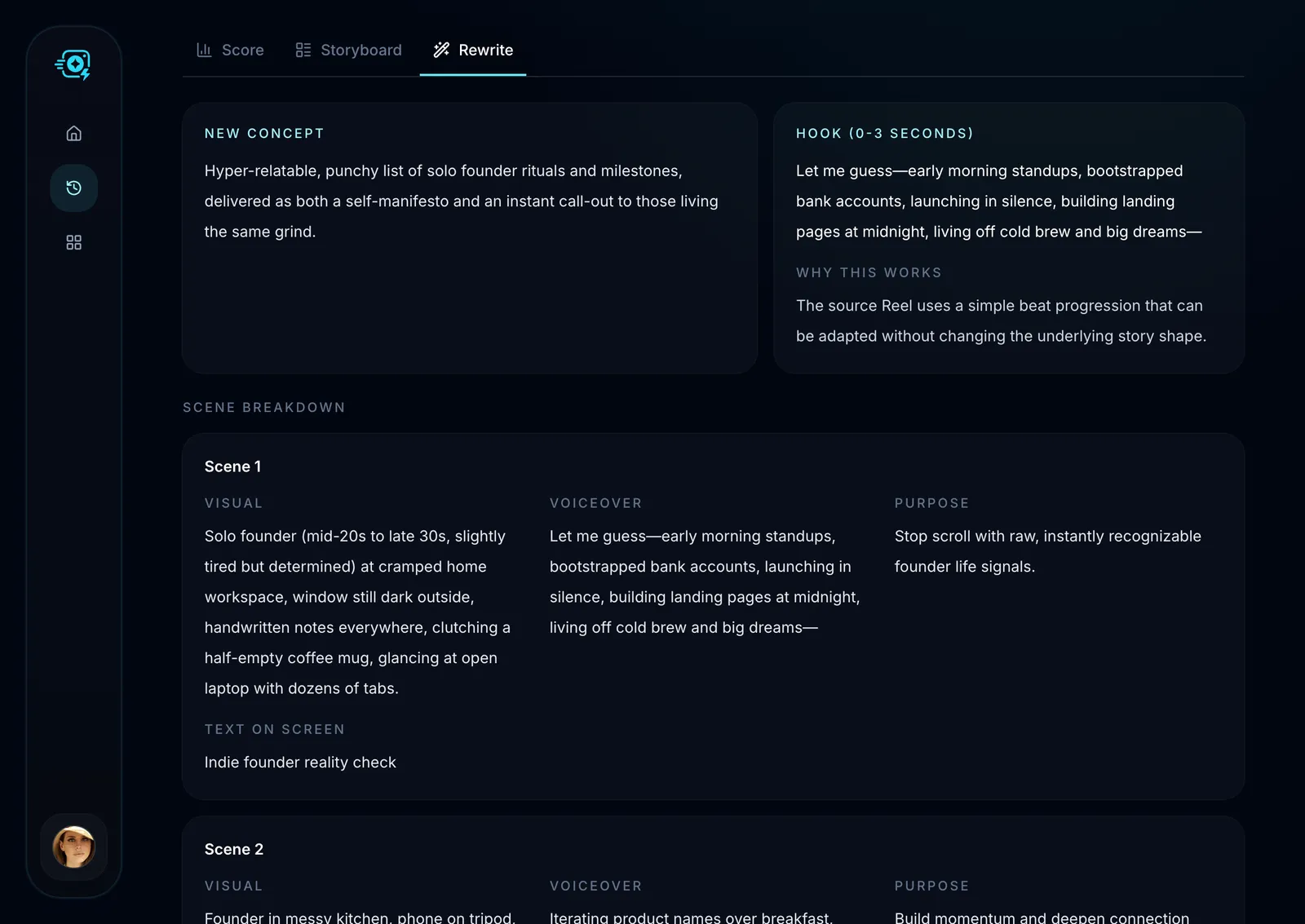
Task: Click the Hook (0-3 seconds) heading
Action: (884, 133)
